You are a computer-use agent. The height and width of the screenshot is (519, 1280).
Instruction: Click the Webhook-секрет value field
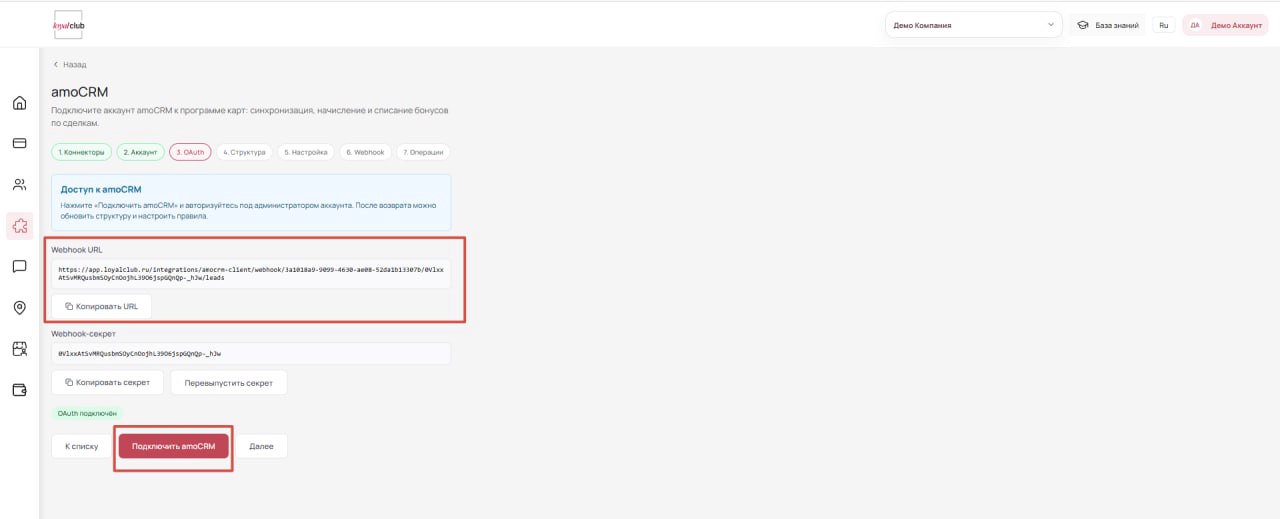click(251, 353)
